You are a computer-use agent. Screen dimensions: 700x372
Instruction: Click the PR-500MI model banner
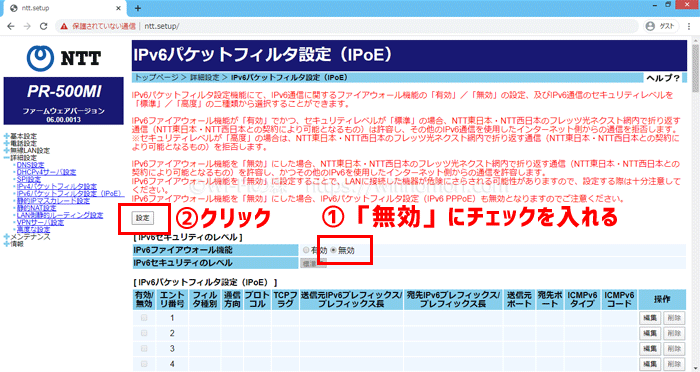point(64,101)
